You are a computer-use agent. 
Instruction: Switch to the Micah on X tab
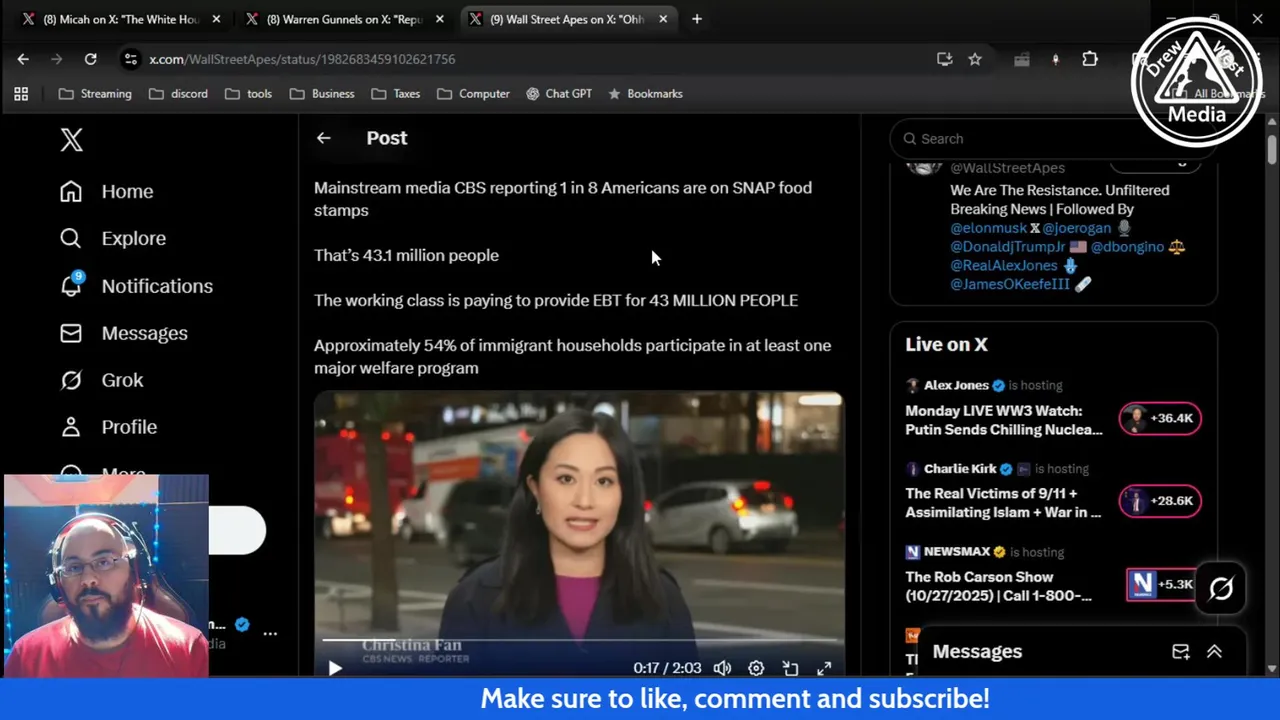121,19
